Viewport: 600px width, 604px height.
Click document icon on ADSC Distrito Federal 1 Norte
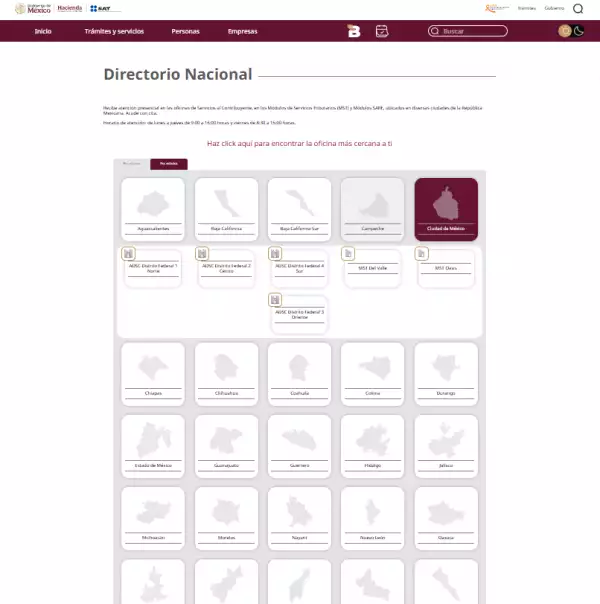[127, 253]
